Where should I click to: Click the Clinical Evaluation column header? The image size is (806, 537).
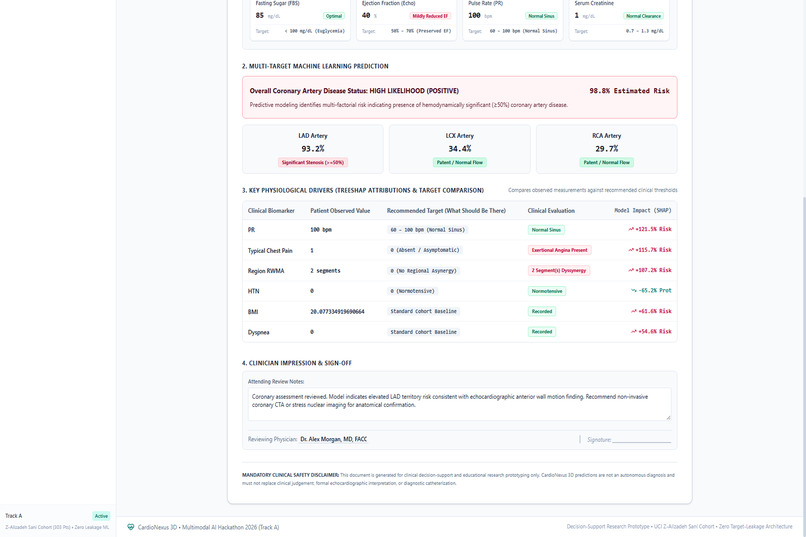[x=551, y=211]
